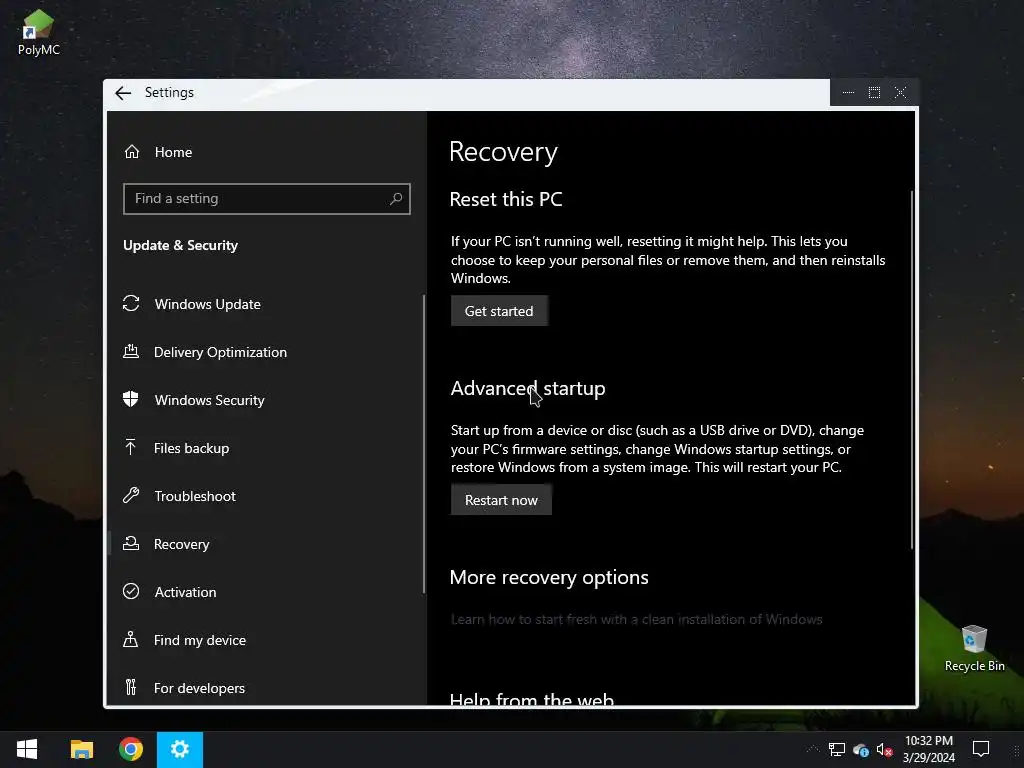Launch Google Chrome from the taskbar
The image size is (1024, 768).
point(131,749)
